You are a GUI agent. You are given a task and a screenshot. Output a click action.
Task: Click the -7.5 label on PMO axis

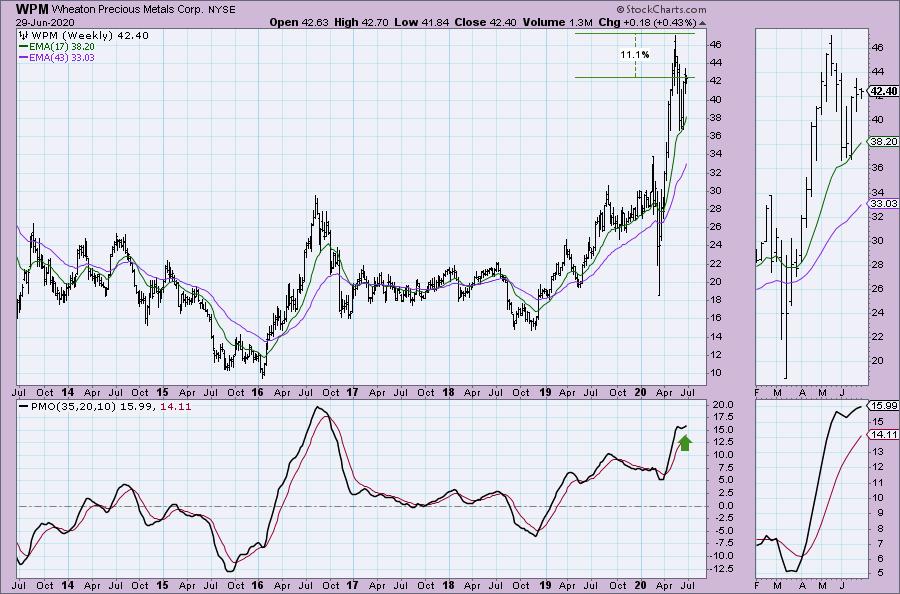pyautogui.click(x=724, y=543)
